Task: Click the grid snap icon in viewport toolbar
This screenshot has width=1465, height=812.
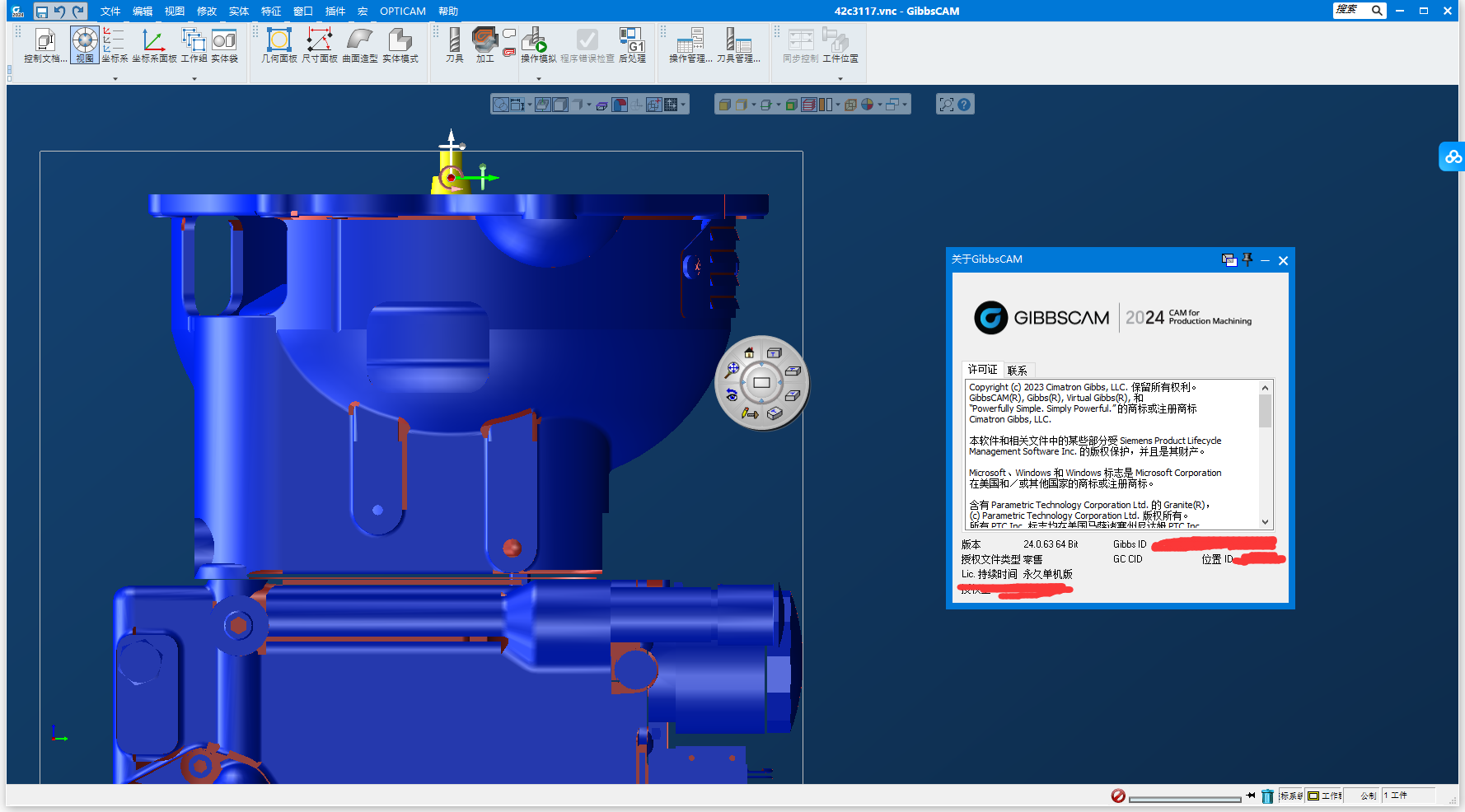Action: (671, 105)
